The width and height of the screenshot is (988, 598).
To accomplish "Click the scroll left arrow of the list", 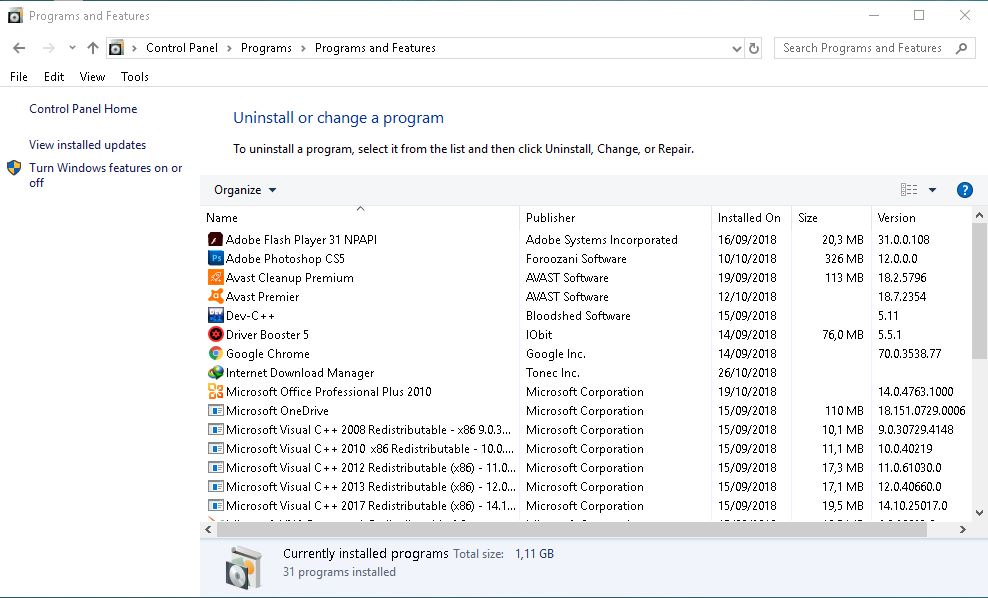I will coord(209,529).
